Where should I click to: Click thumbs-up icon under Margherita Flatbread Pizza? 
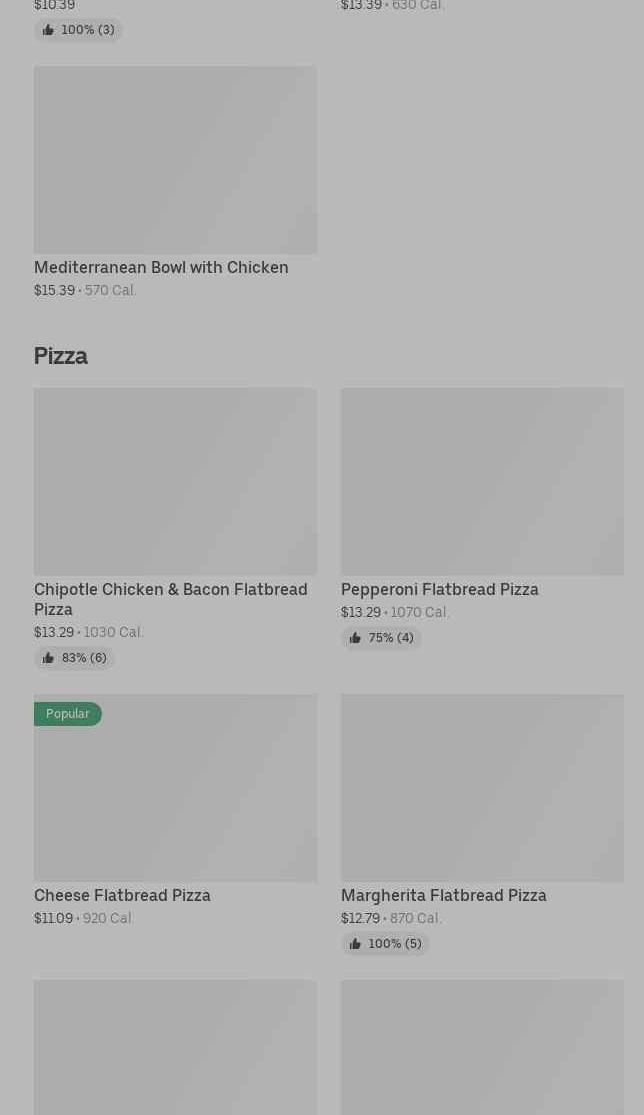point(355,944)
